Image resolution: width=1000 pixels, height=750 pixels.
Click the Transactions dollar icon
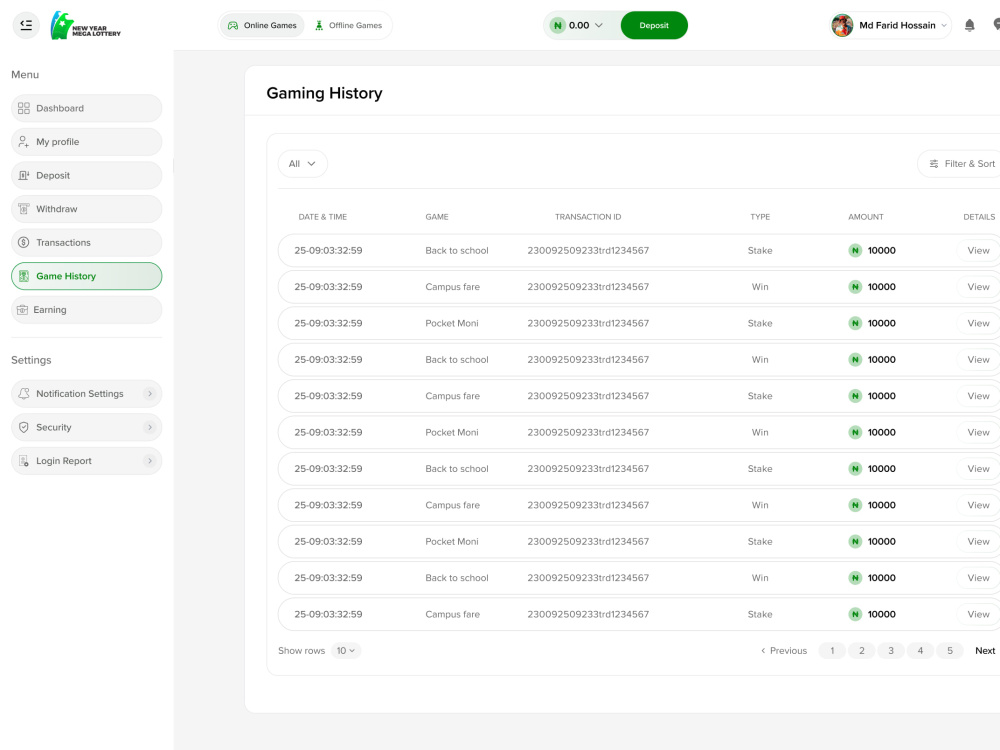click(24, 242)
